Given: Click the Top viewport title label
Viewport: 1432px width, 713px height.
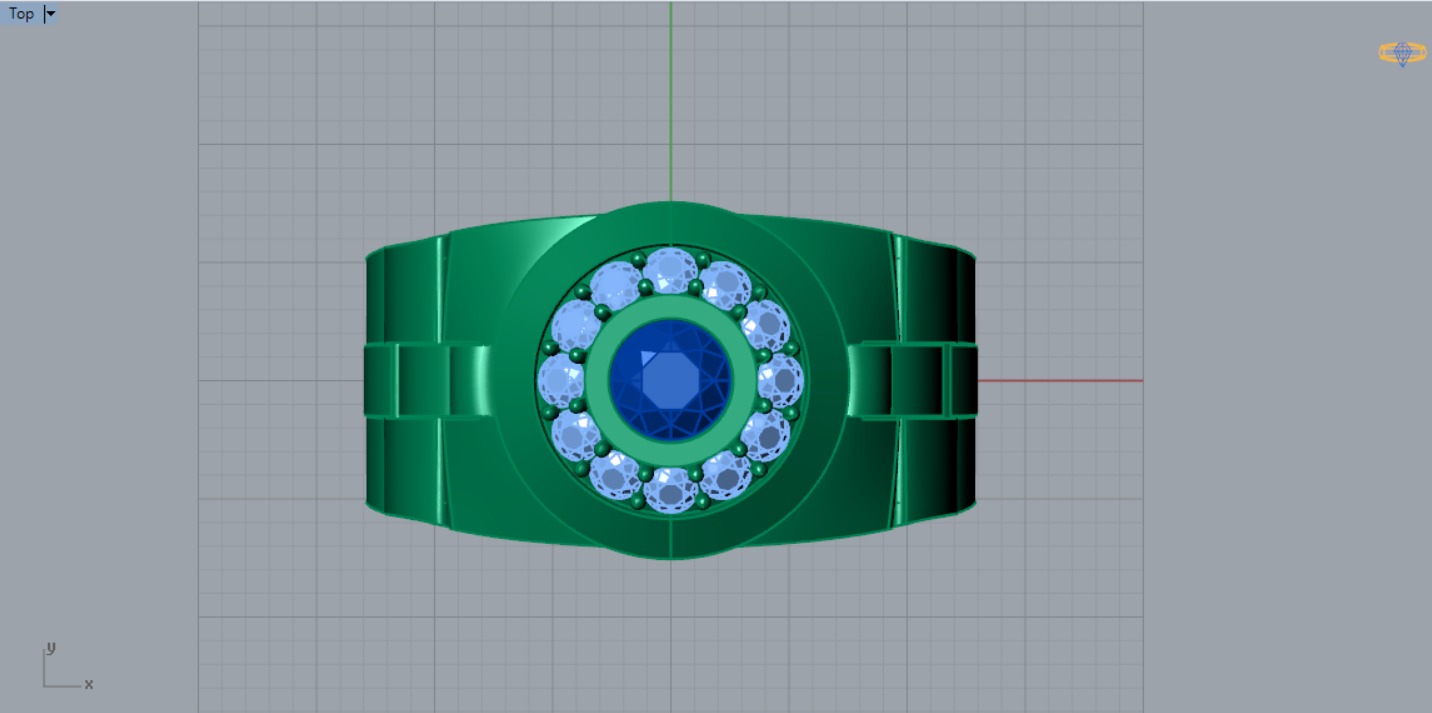Looking at the screenshot, I should (x=21, y=14).
